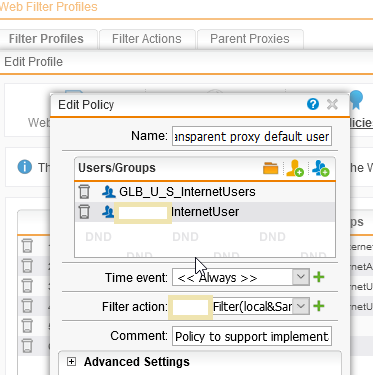Image resolution: width=373 pixels, height=375 pixels.
Task: Open the folder icon in Users/Groups header
Action: click(270, 168)
